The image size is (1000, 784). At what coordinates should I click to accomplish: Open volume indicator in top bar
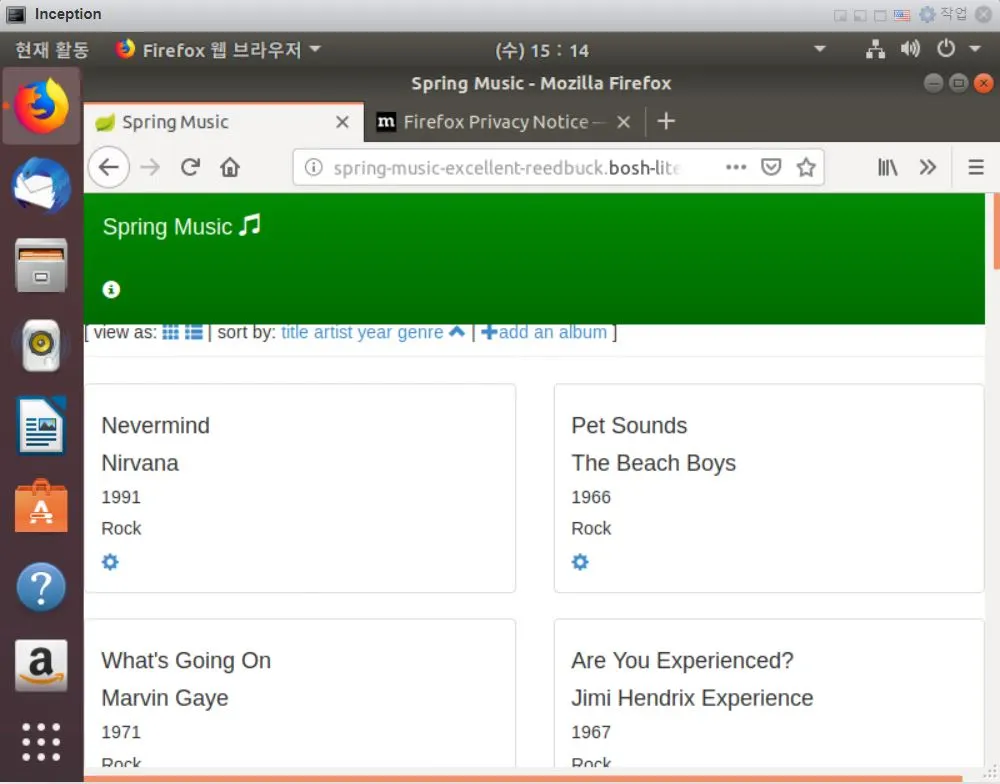click(910, 49)
